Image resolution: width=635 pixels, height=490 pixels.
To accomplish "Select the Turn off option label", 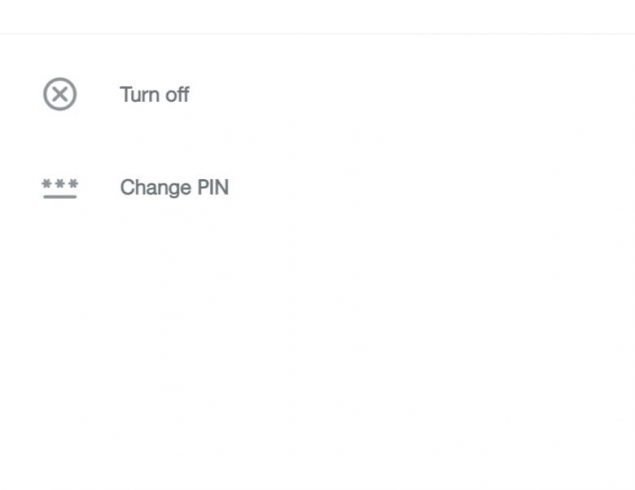I will [x=154, y=94].
